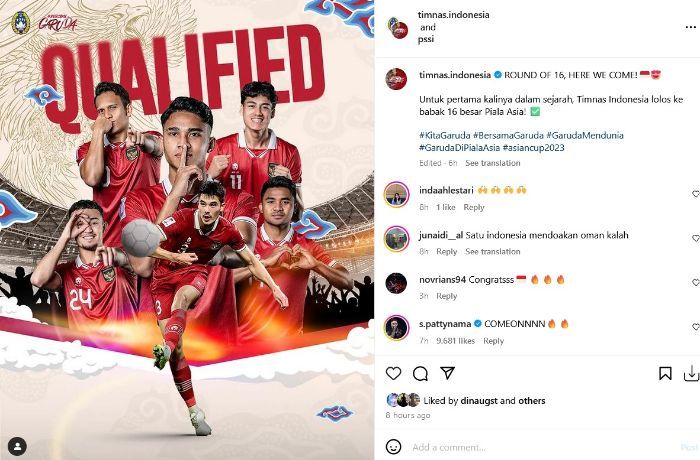See translation of the caption
700x460 pixels.
(x=492, y=163)
